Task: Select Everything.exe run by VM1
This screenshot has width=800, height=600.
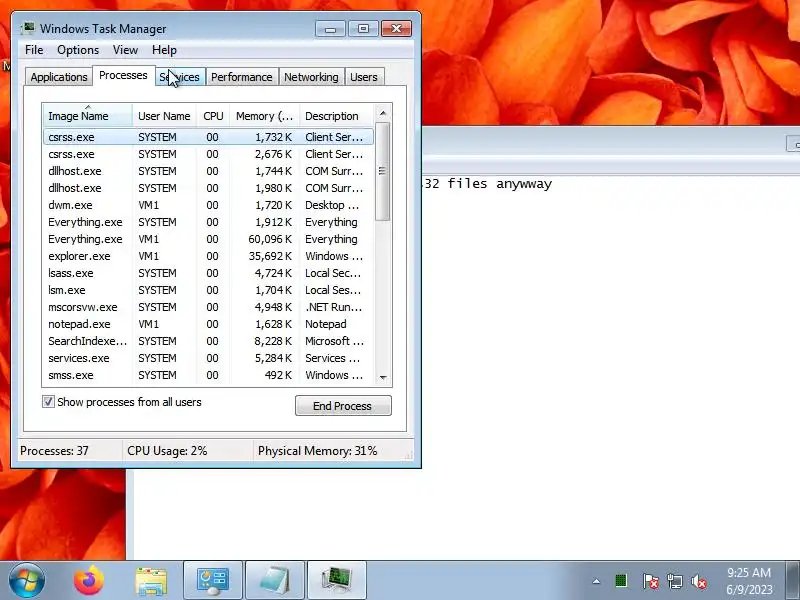Action: click(208, 239)
